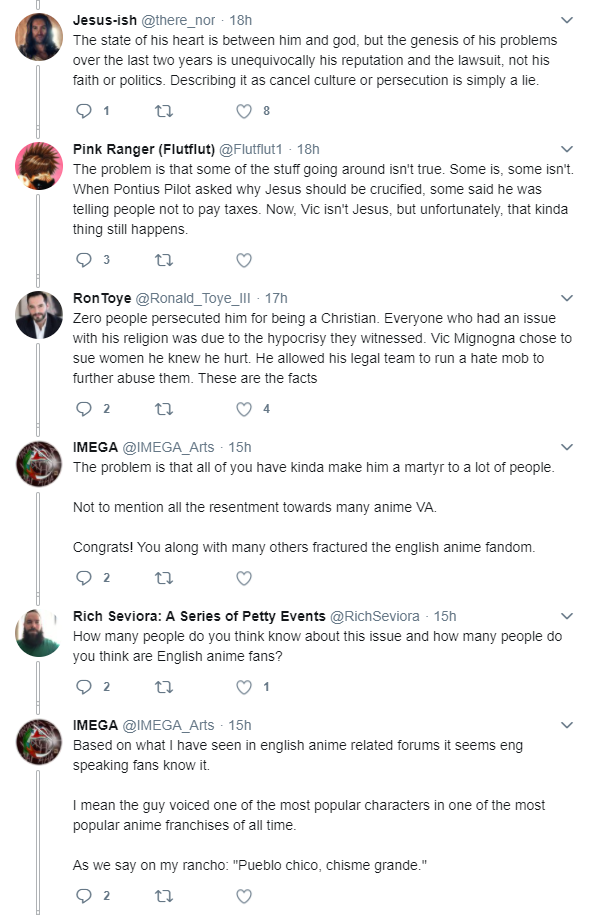Retweet Rich Seviora's tweet
The image size is (598, 915).
click(164, 687)
